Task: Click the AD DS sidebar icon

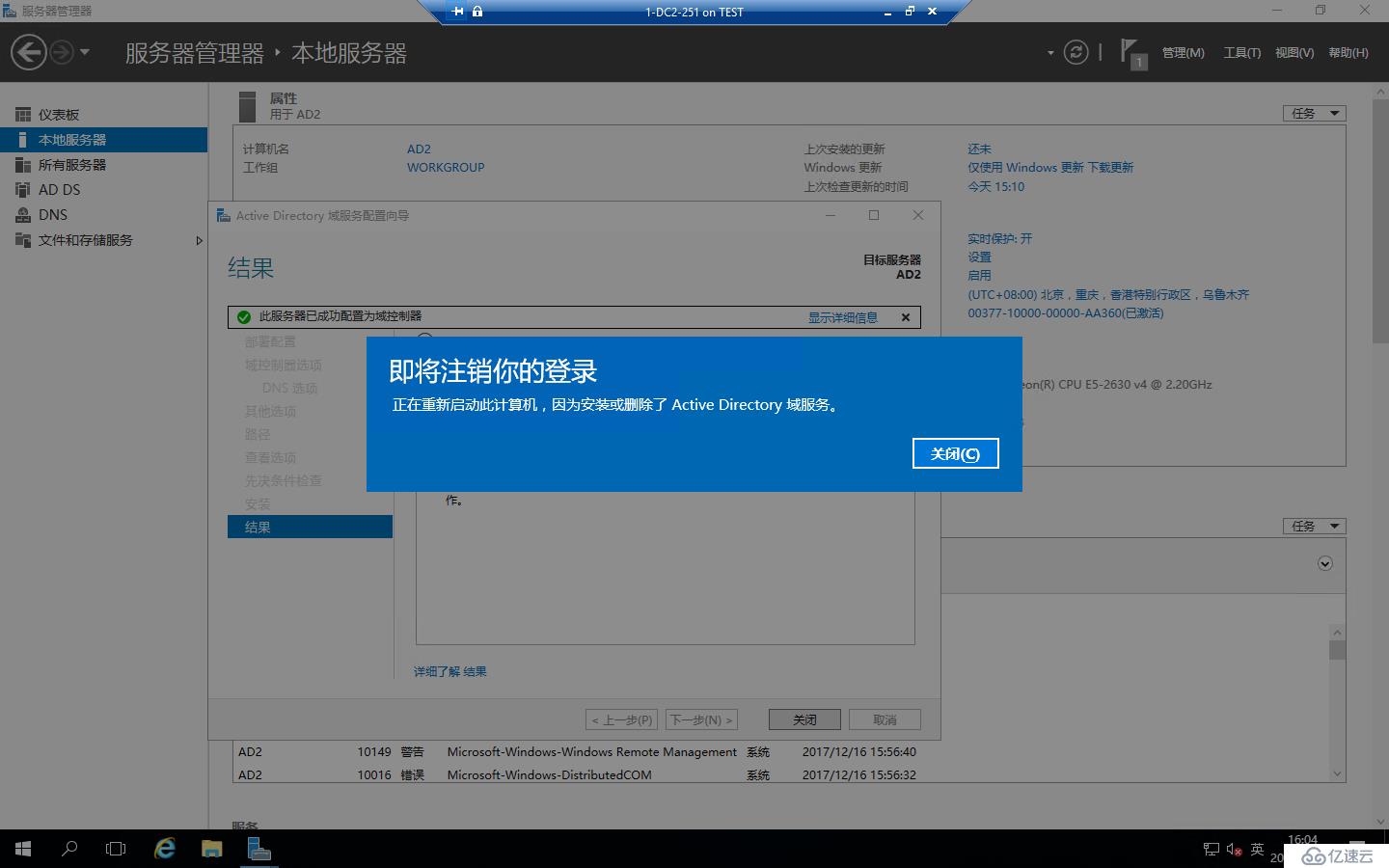Action: tap(23, 190)
